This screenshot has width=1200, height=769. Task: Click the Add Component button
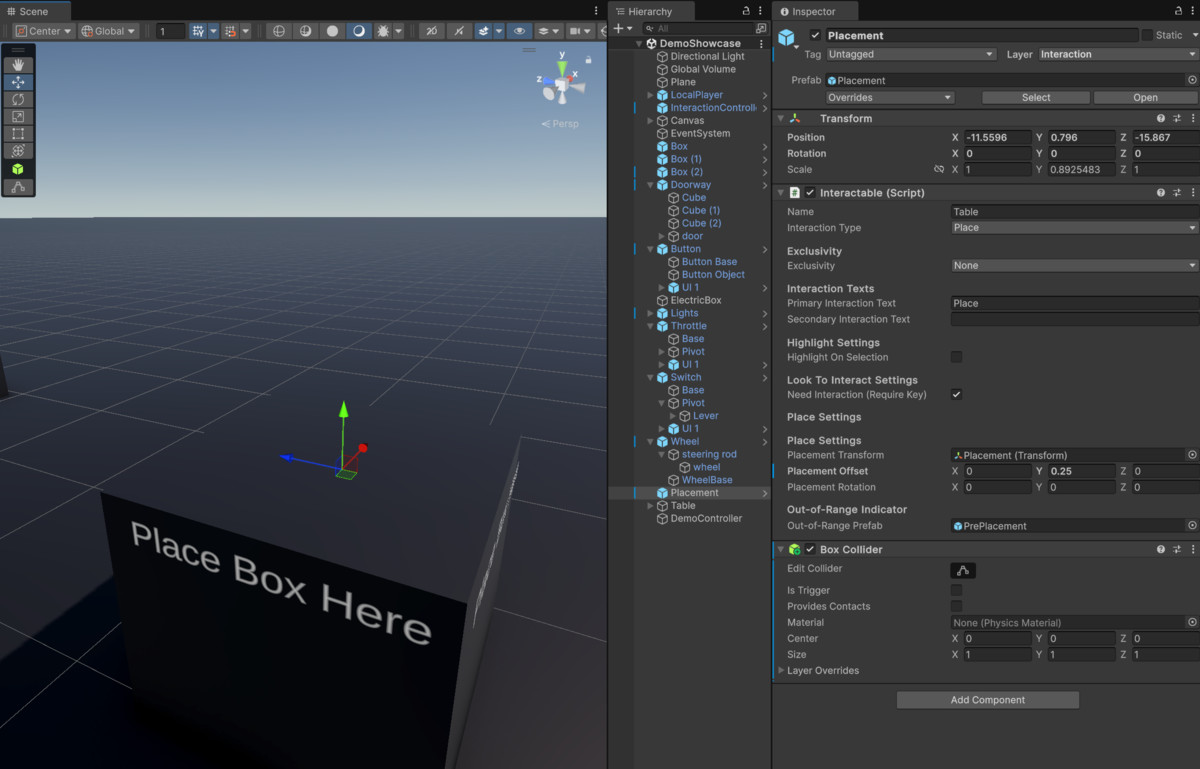point(987,699)
